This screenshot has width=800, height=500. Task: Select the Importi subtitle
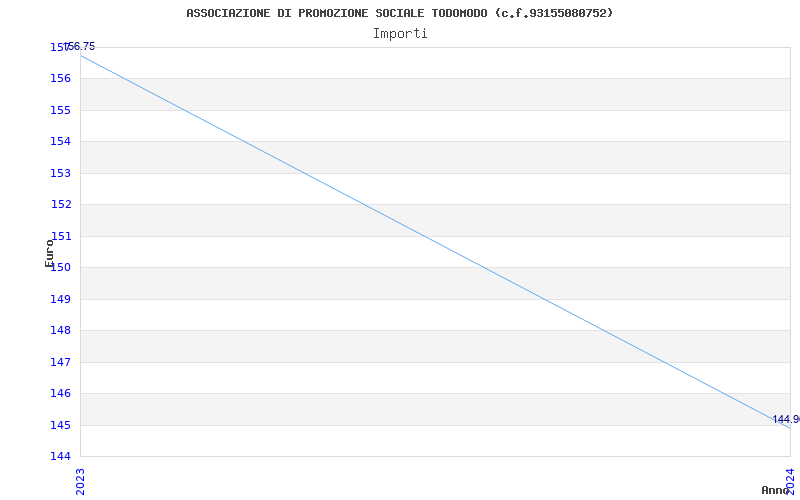tap(400, 34)
